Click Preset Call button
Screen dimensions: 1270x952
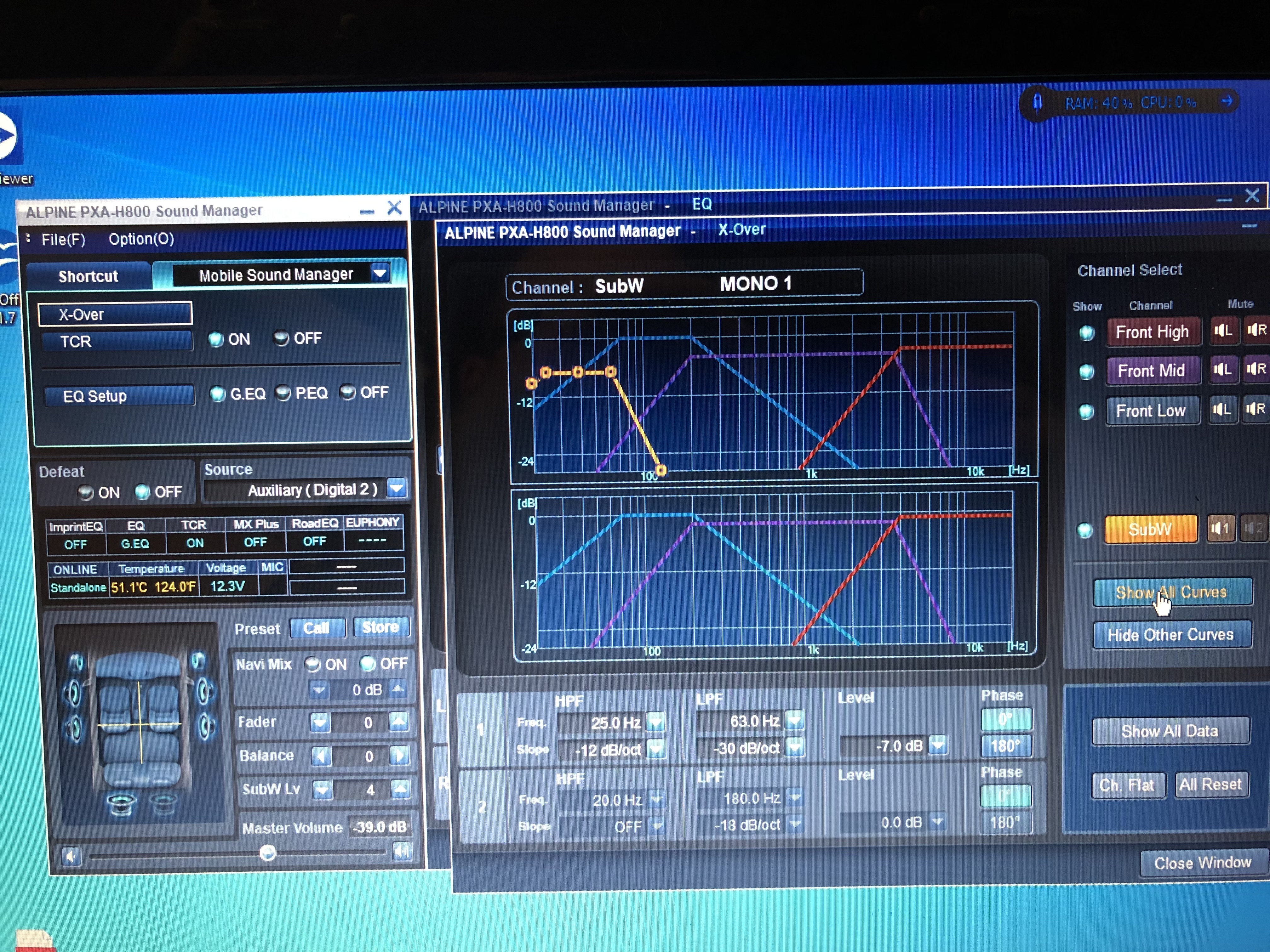coord(317,628)
